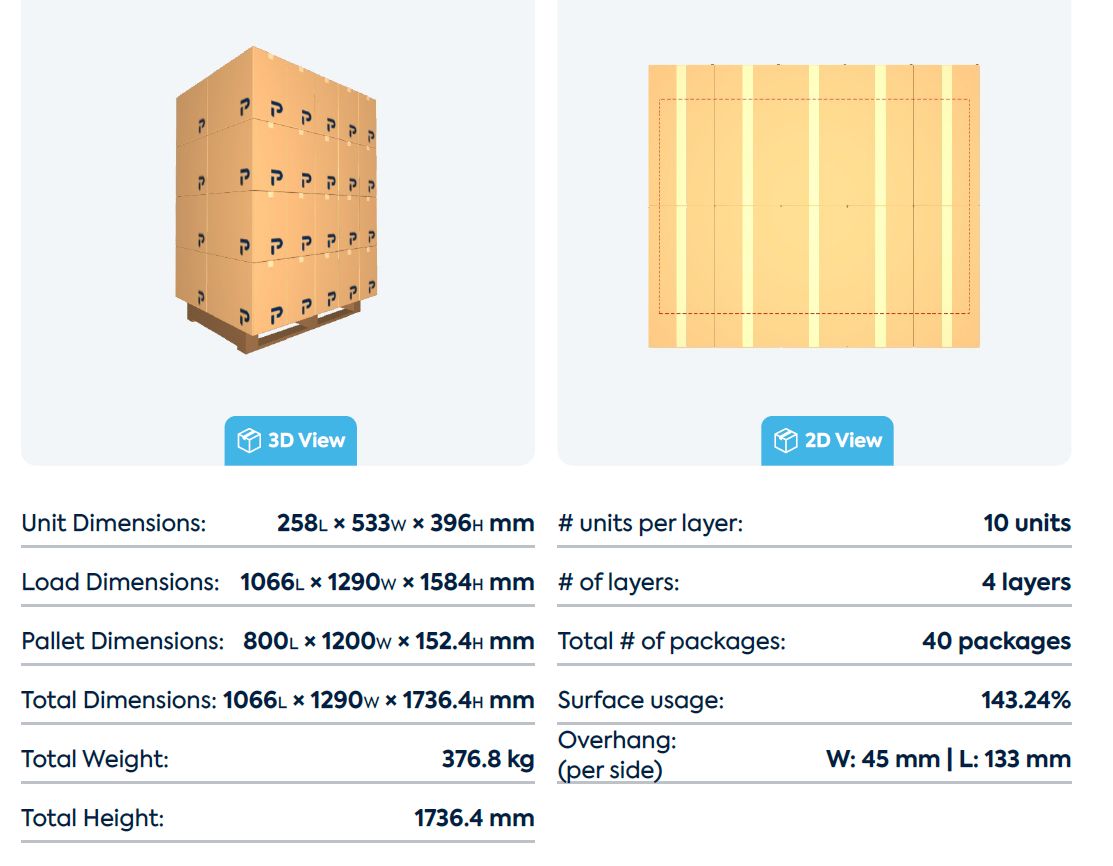This screenshot has height=866, width=1113.
Task: Select the 40 packages total value
Action: coord(997,641)
